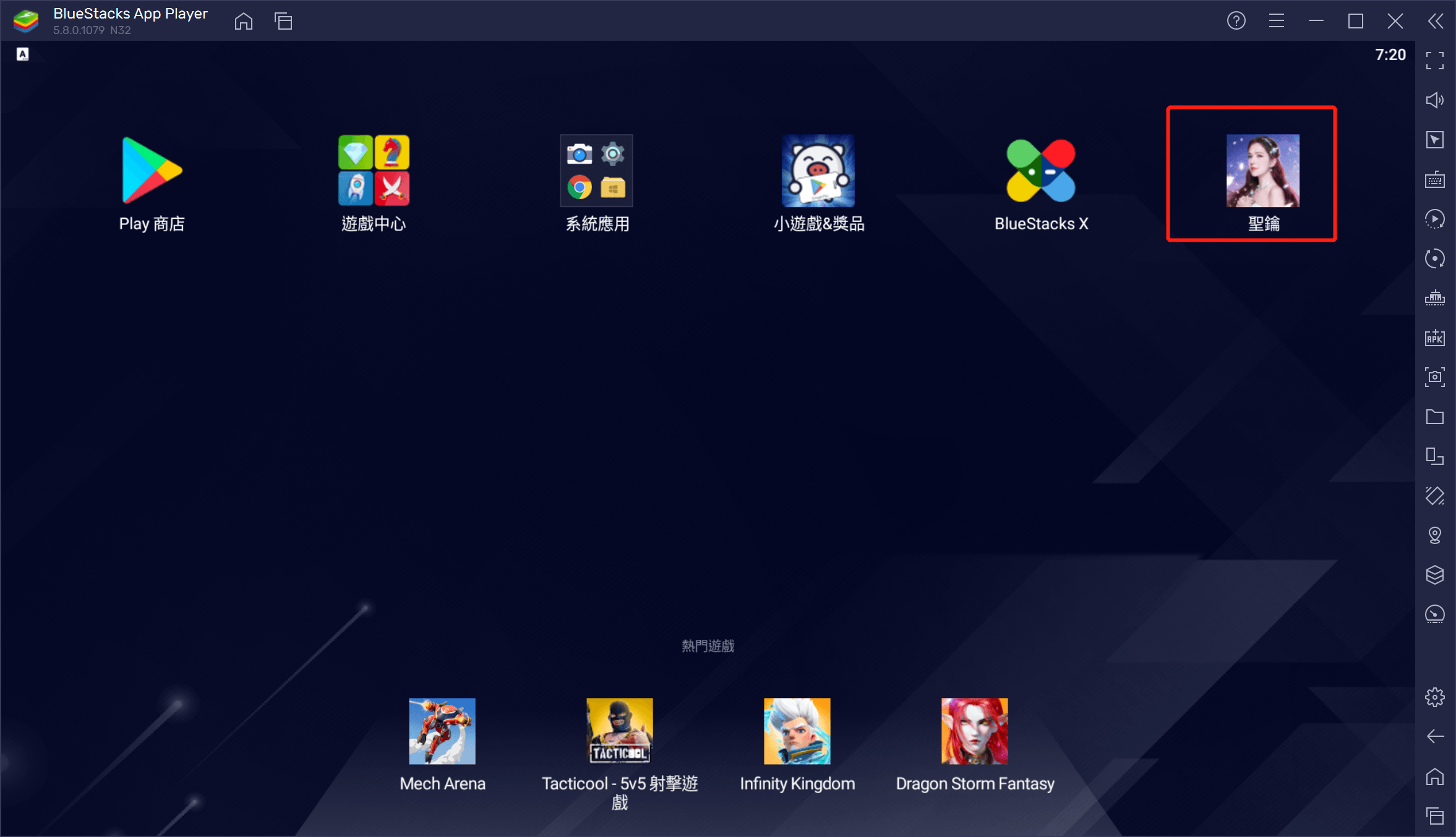Adjust volume from sidebar speaker icon
Screen dimensions: 1456x837
[1435, 100]
